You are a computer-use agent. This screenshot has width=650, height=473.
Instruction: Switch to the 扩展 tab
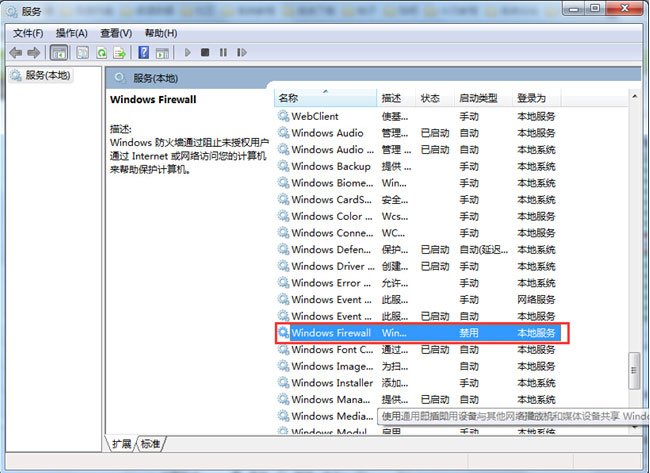tap(121, 444)
